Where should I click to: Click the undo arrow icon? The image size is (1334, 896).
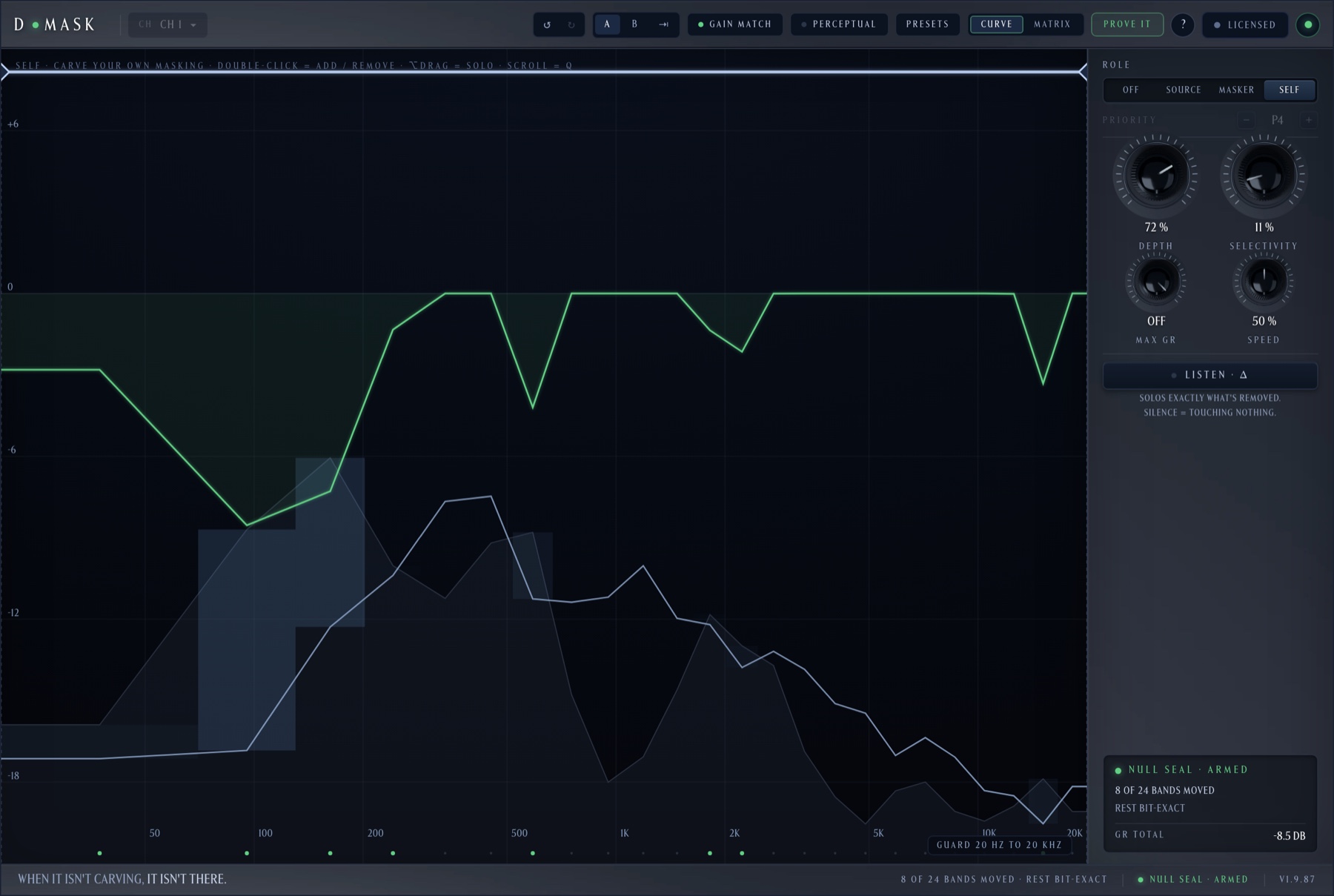(x=547, y=24)
